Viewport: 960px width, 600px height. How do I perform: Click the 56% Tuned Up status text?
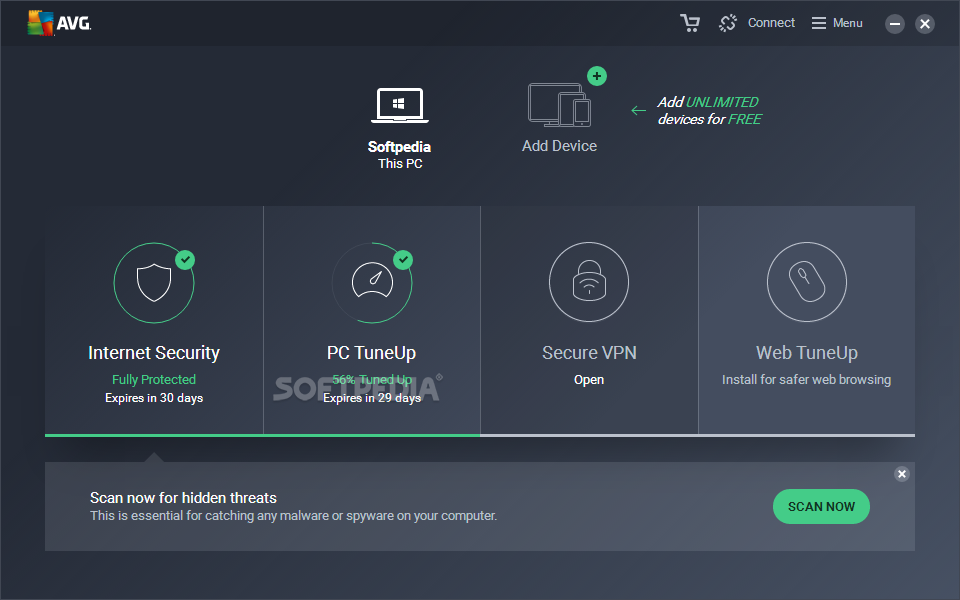(372, 380)
